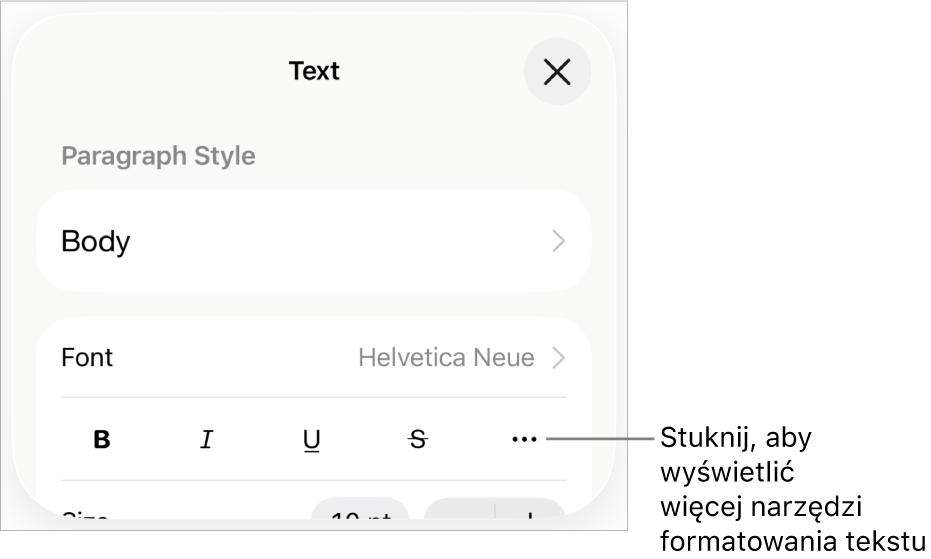
Task: Decrease font size with minus button
Action: pos(460,516)
